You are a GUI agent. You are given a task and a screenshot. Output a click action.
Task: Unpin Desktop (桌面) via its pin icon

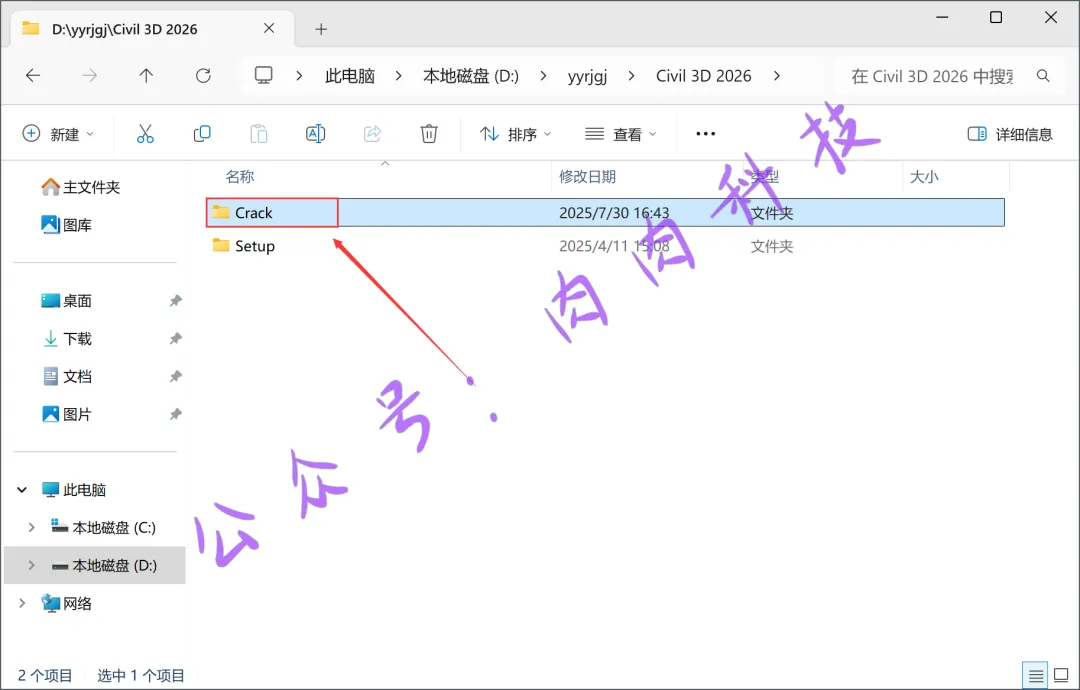coord(176,301)
